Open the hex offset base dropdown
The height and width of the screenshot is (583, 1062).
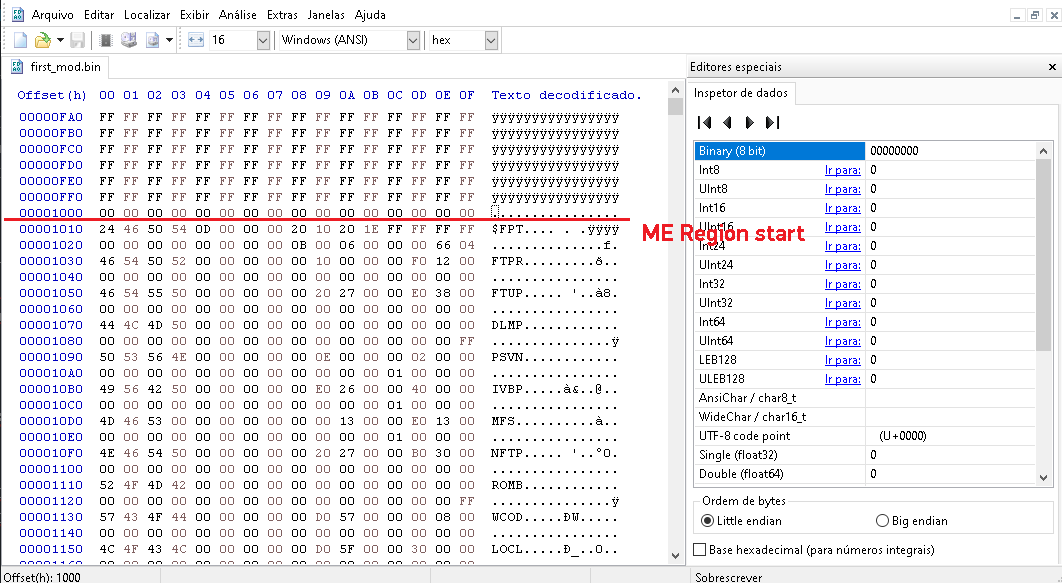pos(490,40)
